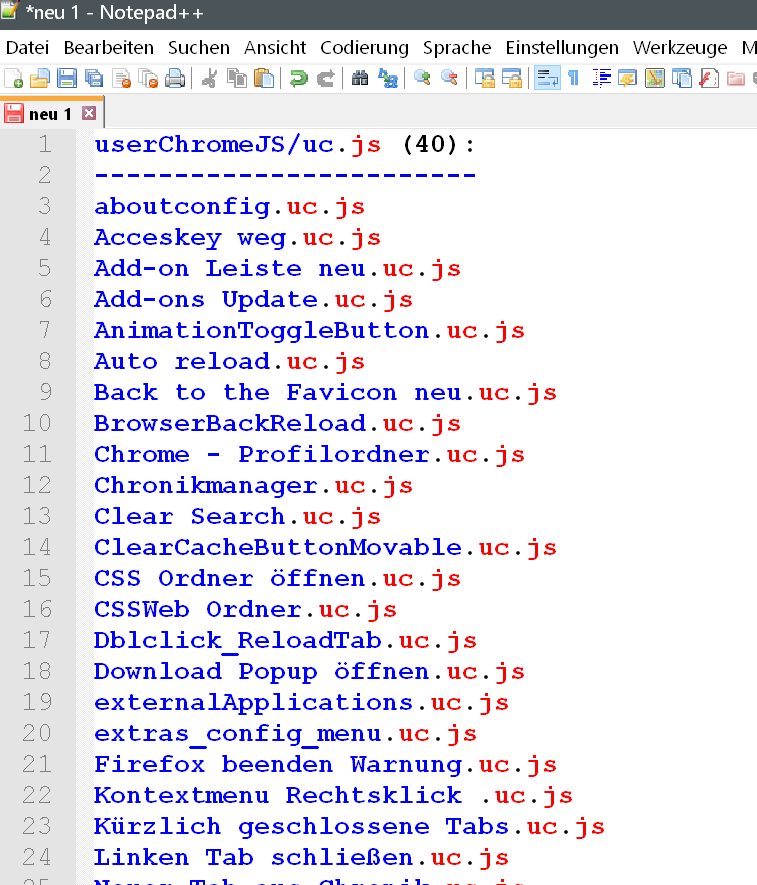Click the line 'Auto reload.uc.js'
The height and width of the screenshot is (885, 757).
coord(229,362)
